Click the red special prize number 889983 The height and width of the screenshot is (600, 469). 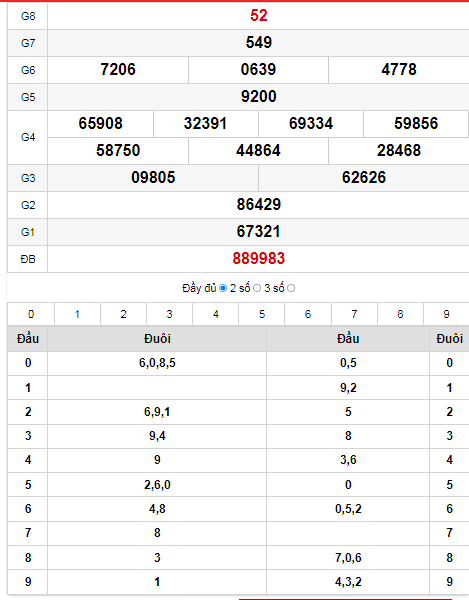click(x=259, y=259)
